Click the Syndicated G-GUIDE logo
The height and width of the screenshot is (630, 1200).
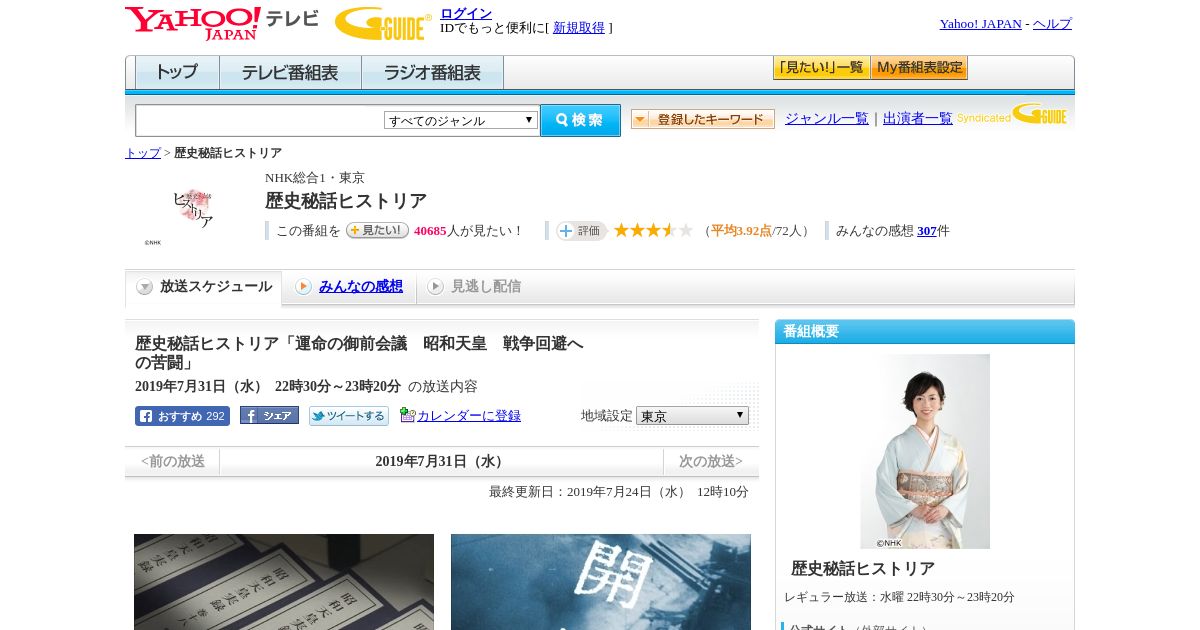pyautogui.click(x=1012, y=115)
